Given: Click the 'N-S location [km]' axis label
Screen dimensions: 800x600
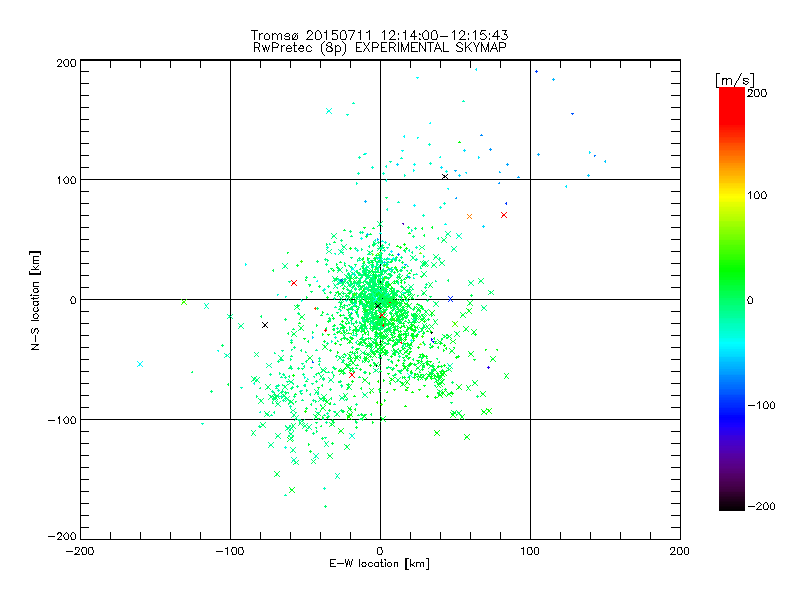Looking at the screenshot, I should pos(35,300).
